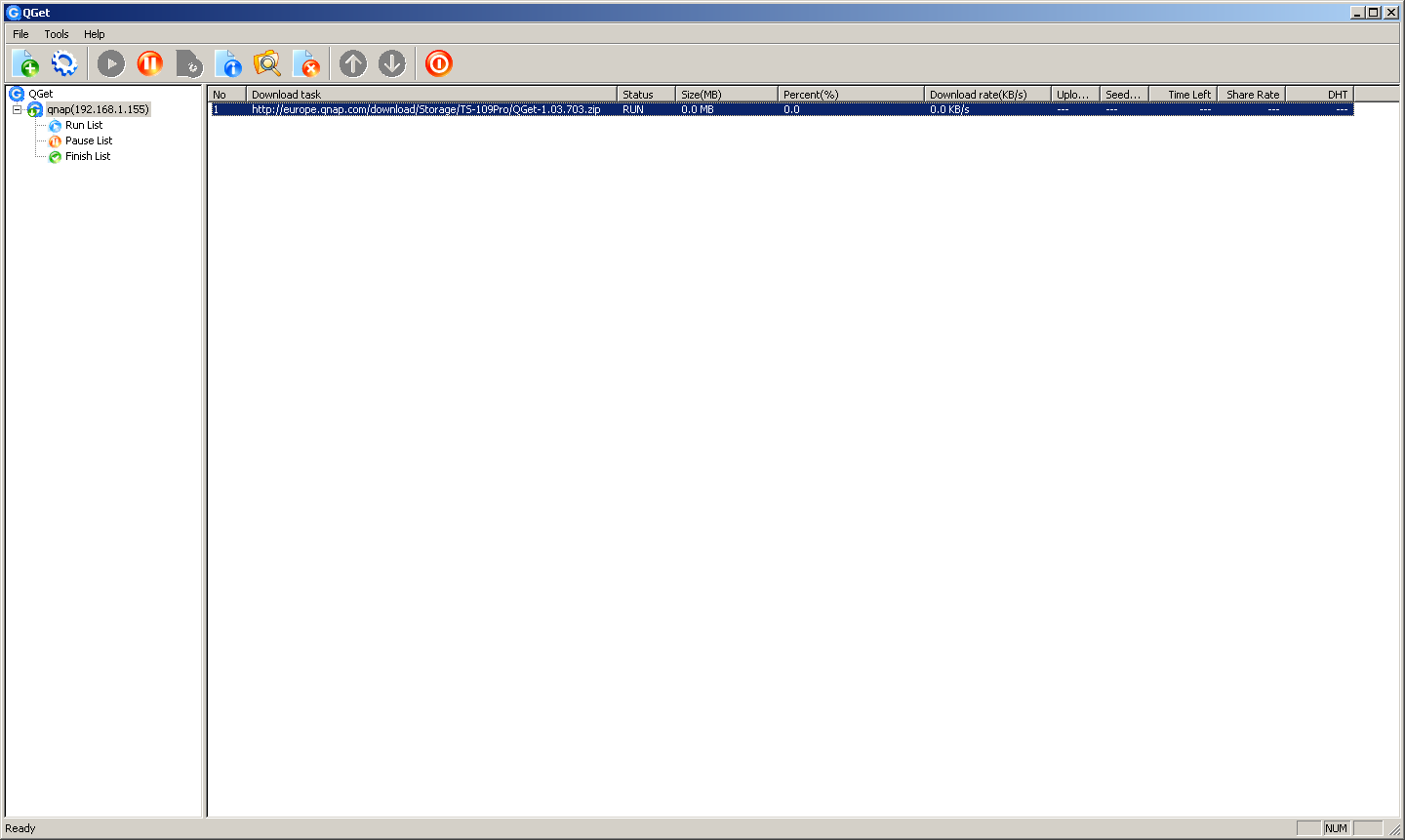Click the Ready status bar text

(x=20, y=828)
